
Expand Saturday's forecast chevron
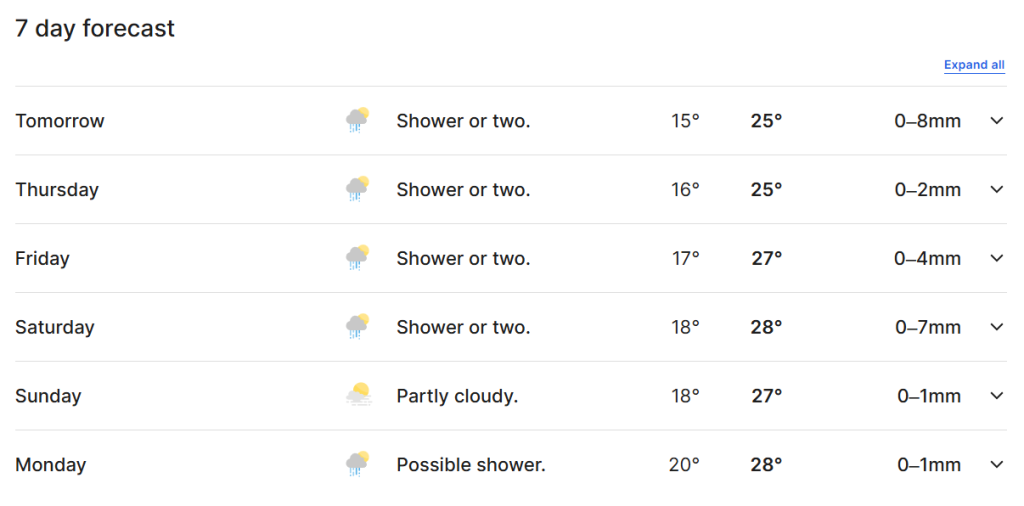[x=996, y=327]
